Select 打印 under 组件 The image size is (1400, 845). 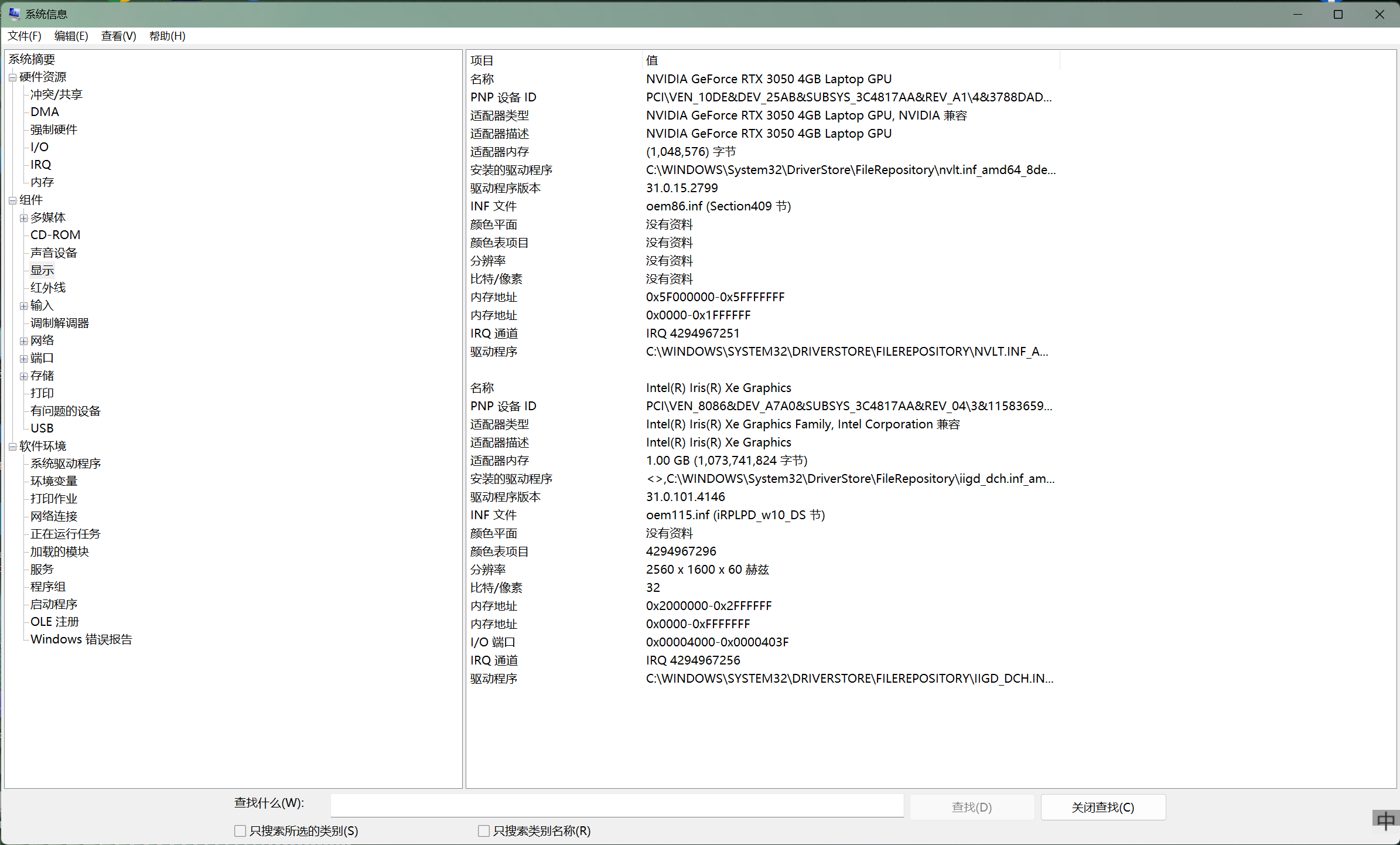[42, 393]
